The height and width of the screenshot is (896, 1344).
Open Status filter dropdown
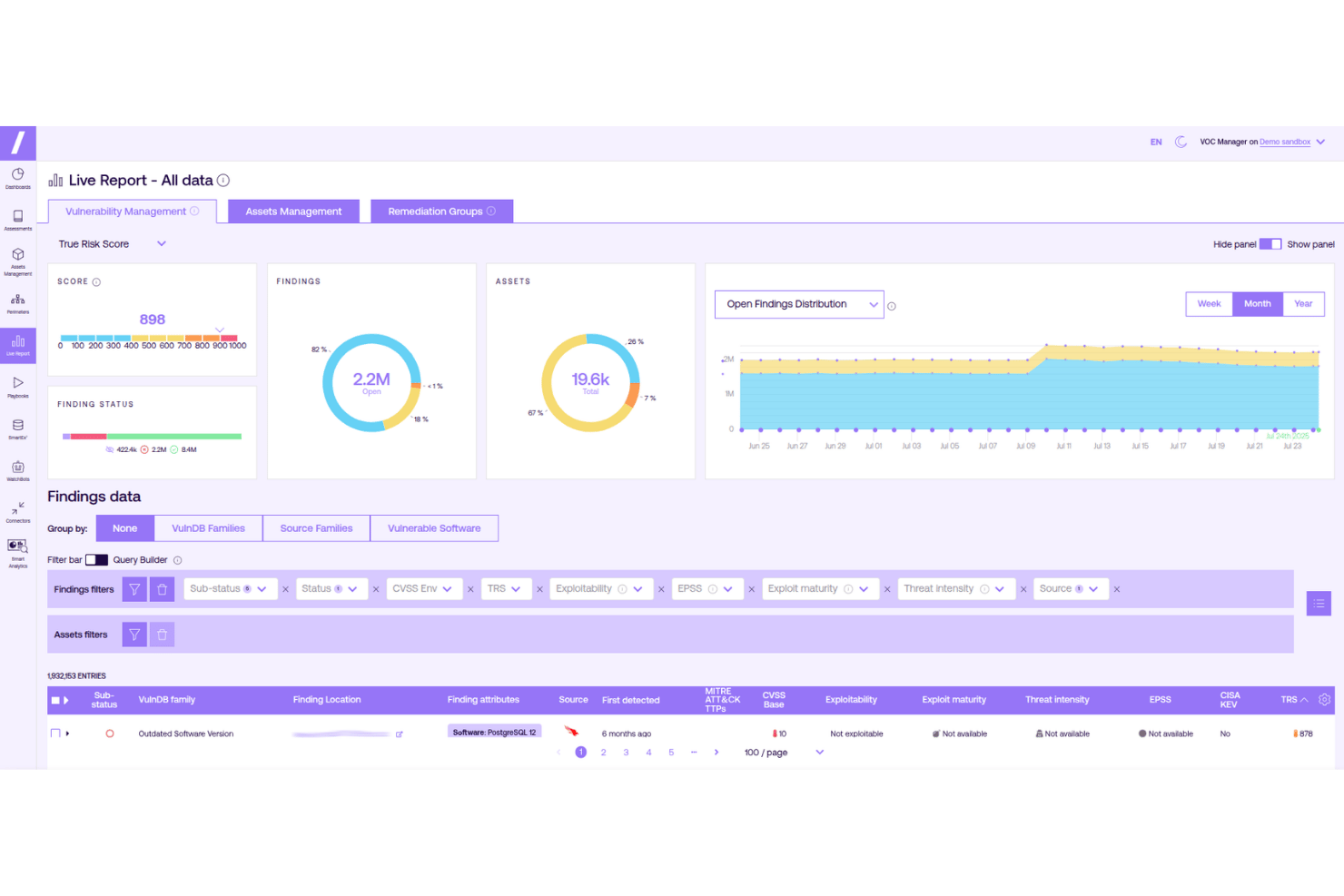[331, 589]
